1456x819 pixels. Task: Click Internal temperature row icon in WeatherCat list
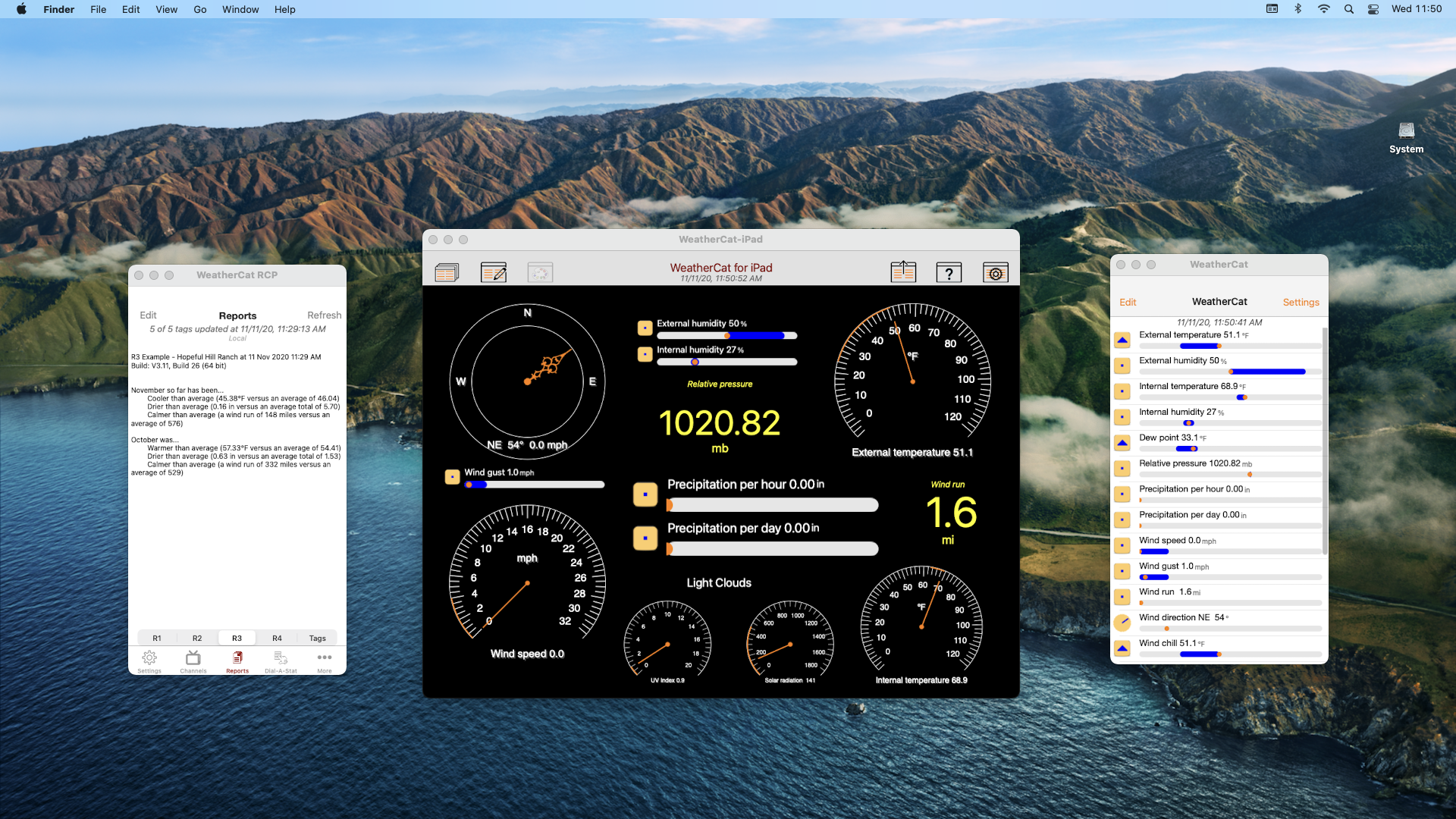tap(1122, 391)
